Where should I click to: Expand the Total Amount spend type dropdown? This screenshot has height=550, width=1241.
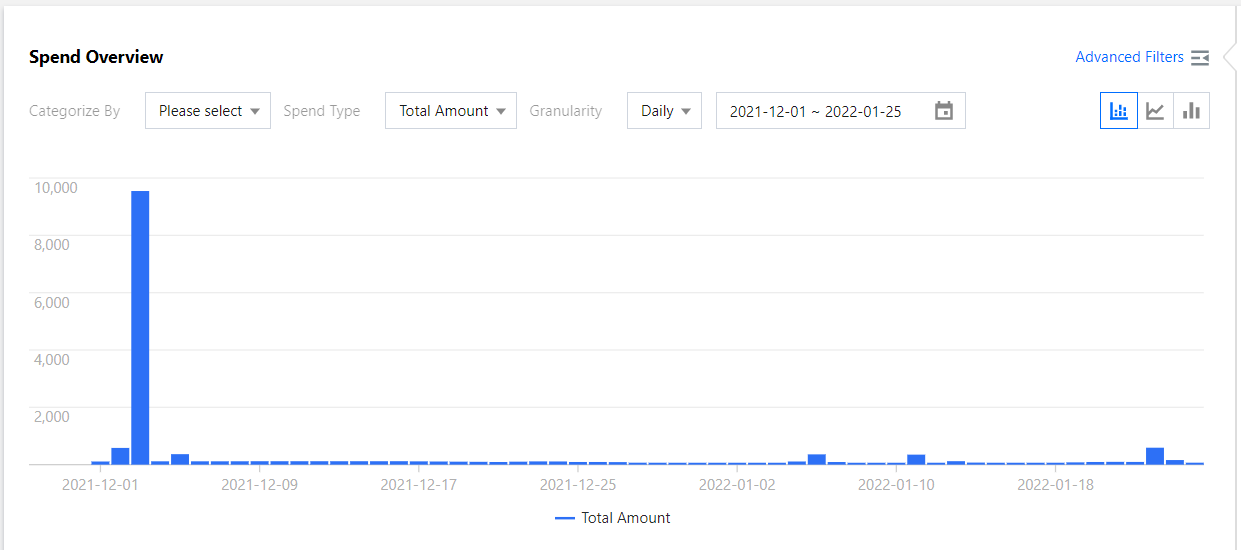point(451,111)
